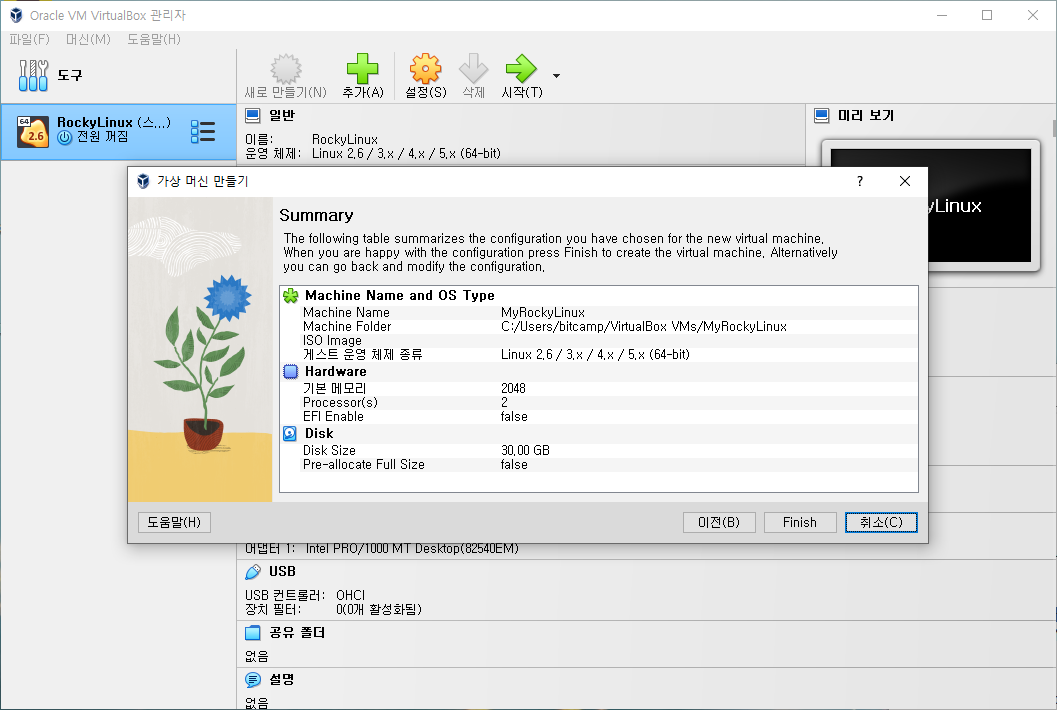The image size is (1057, 710).
Task: Click the Delete (삭제) toolbar icon
Action: 473,69
